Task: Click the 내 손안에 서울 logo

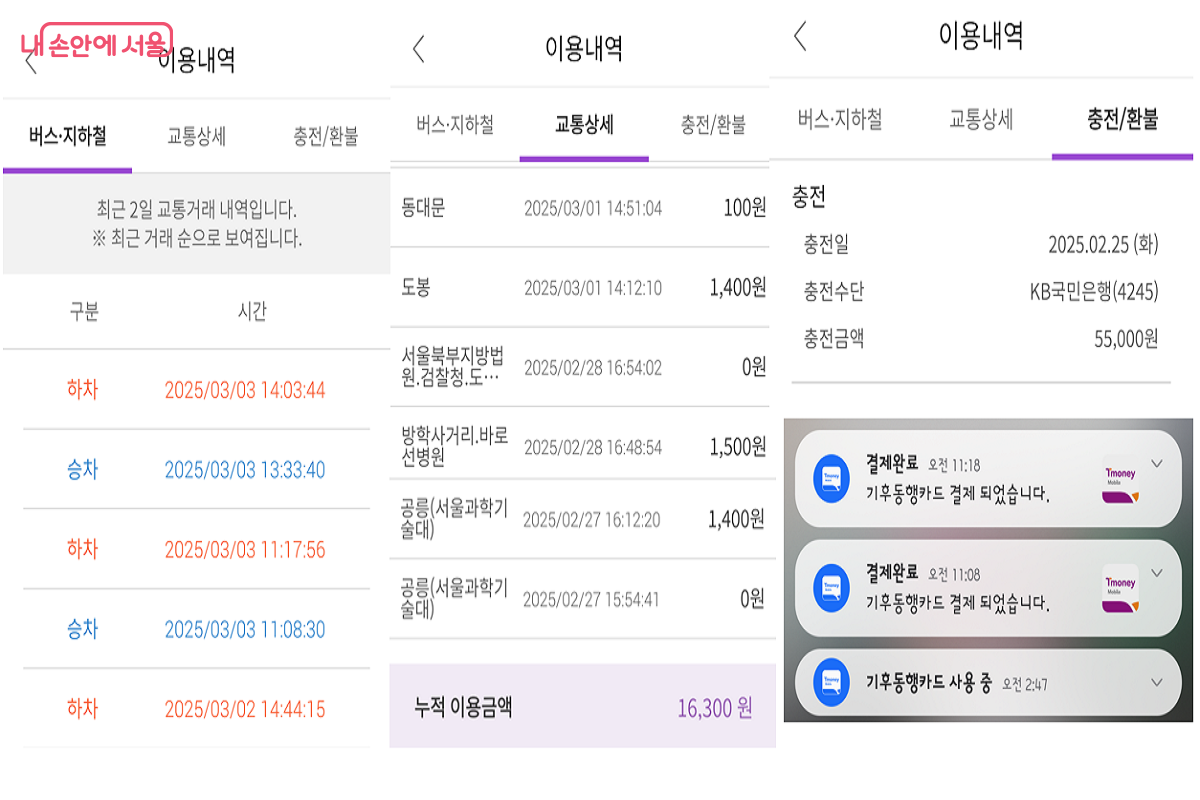Action: (96, 44)
